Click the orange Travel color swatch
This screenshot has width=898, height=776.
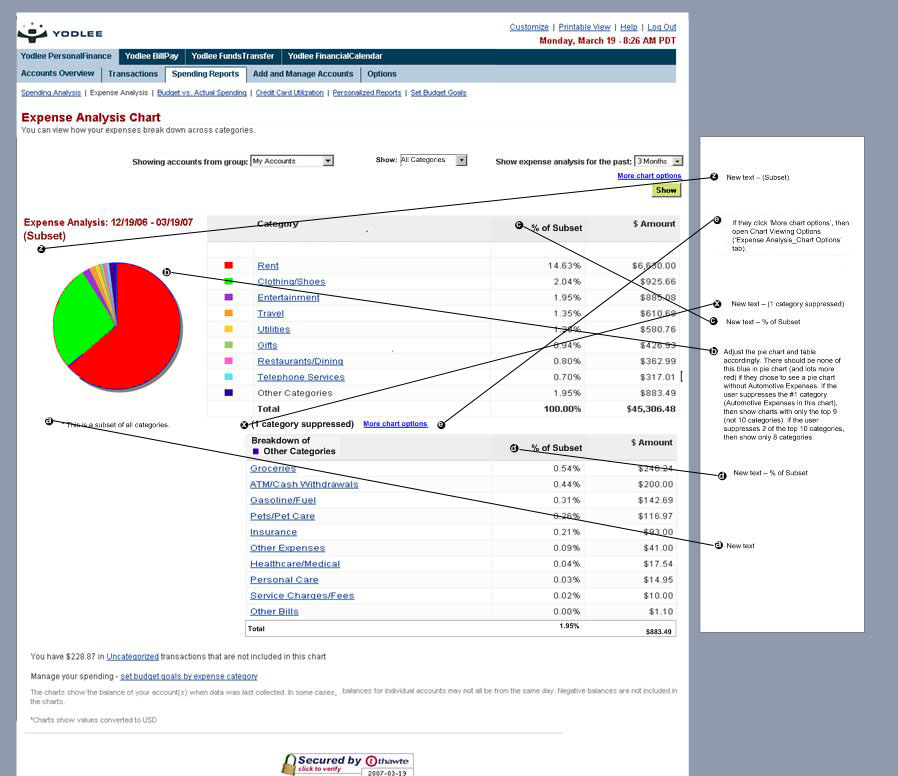pyautogui.click(x=229, y=313)
